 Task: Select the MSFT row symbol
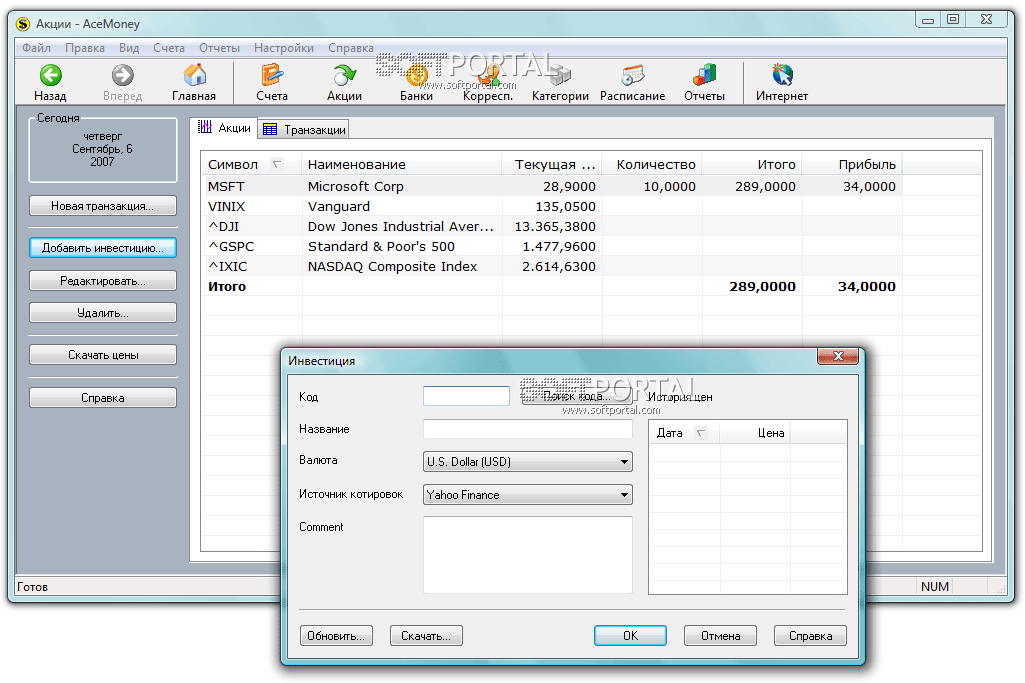tap(226, 187)
